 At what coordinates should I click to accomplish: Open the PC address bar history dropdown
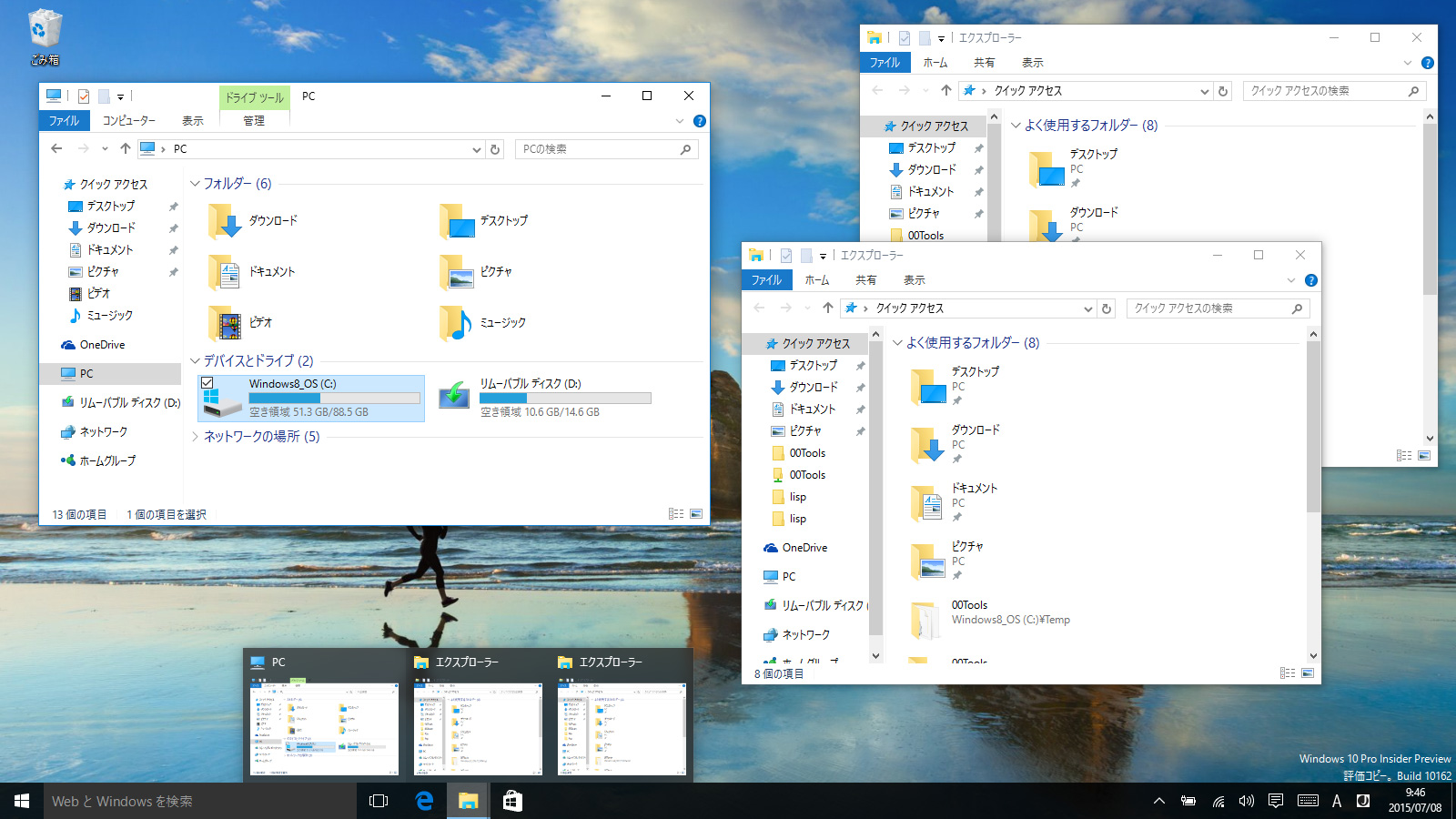click(476, 149)
